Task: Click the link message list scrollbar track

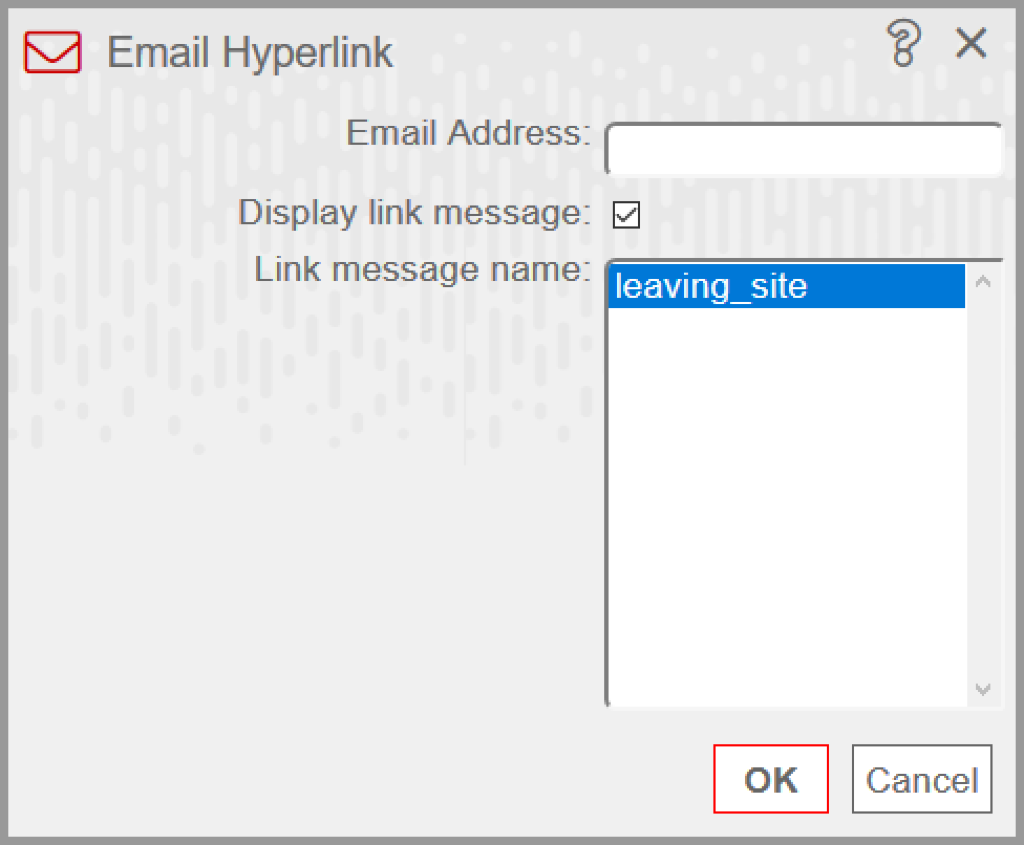Action: (x=983, y=486)
